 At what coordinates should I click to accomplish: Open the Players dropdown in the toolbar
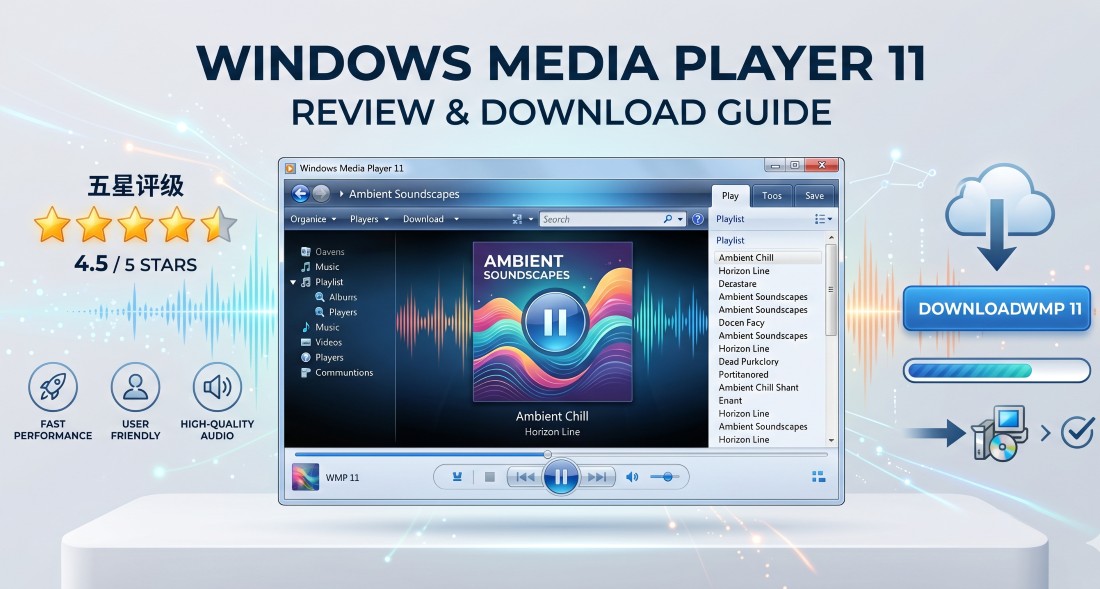[x=370, y=219]
